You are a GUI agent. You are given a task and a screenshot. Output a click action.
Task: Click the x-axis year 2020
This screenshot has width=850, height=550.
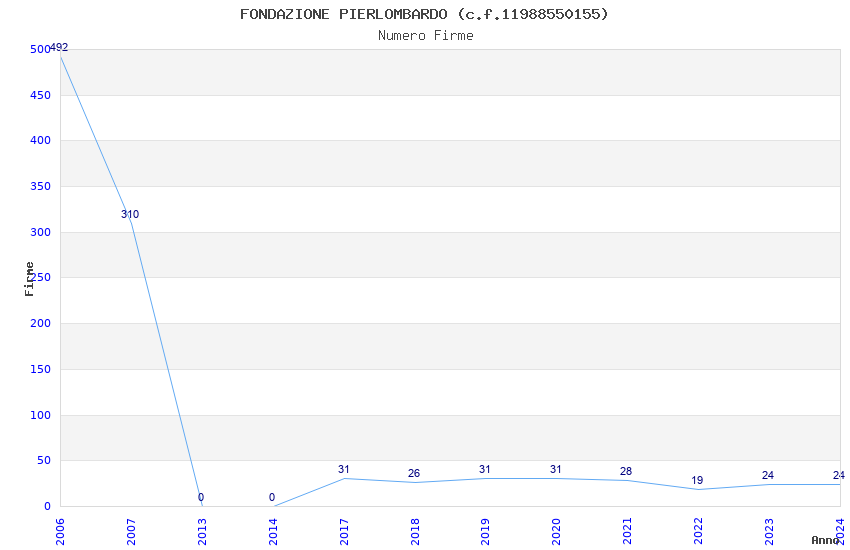[556, 531]
